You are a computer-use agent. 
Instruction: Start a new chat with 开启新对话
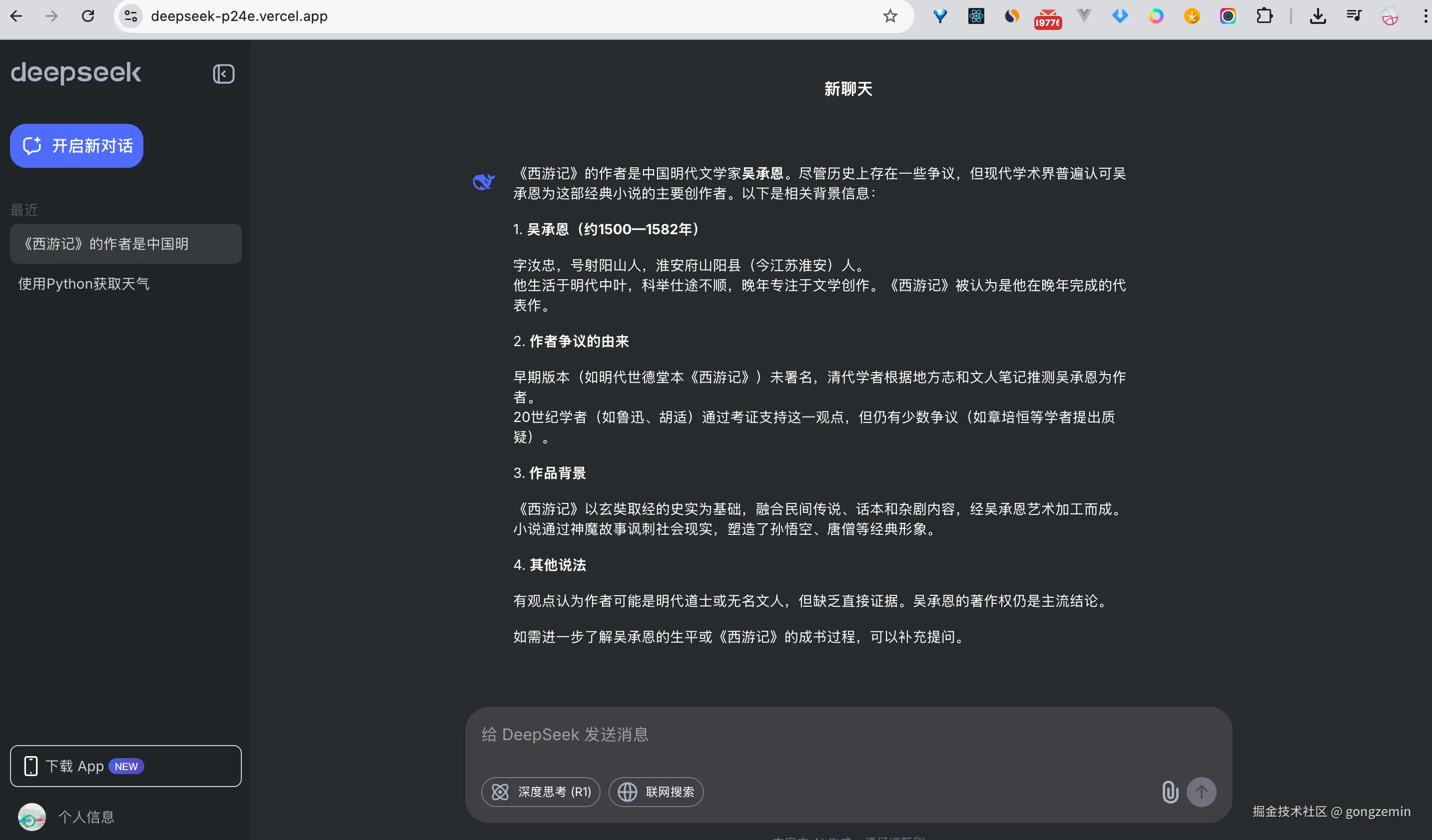click(x=77, y=146)
